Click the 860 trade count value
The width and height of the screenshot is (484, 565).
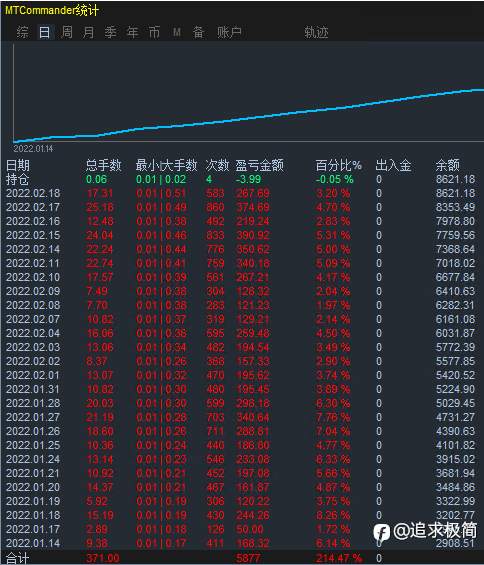[x=215, y=208]
